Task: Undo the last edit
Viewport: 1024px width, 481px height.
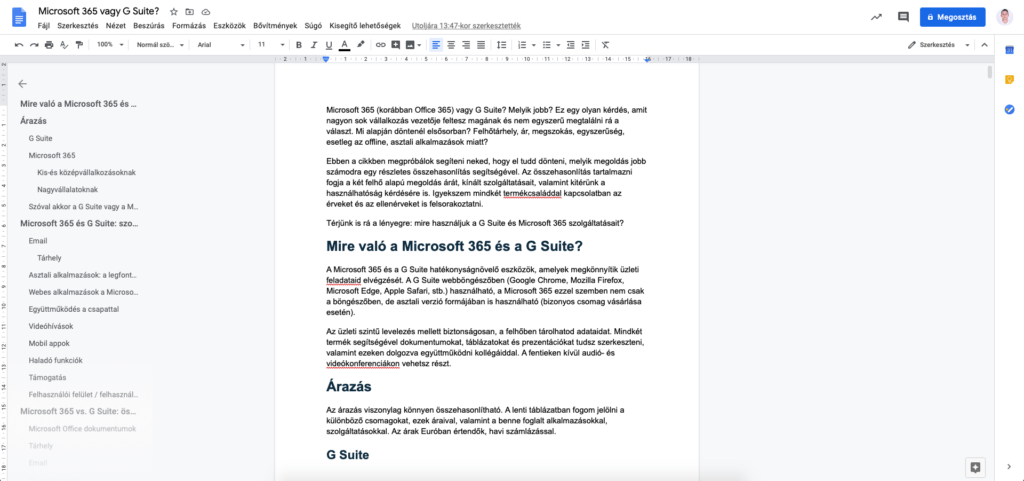Action: click(19, 45)
